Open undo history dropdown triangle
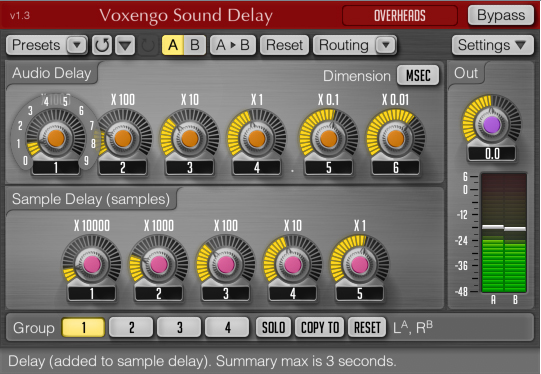The image size is (541, 374). 125,45
